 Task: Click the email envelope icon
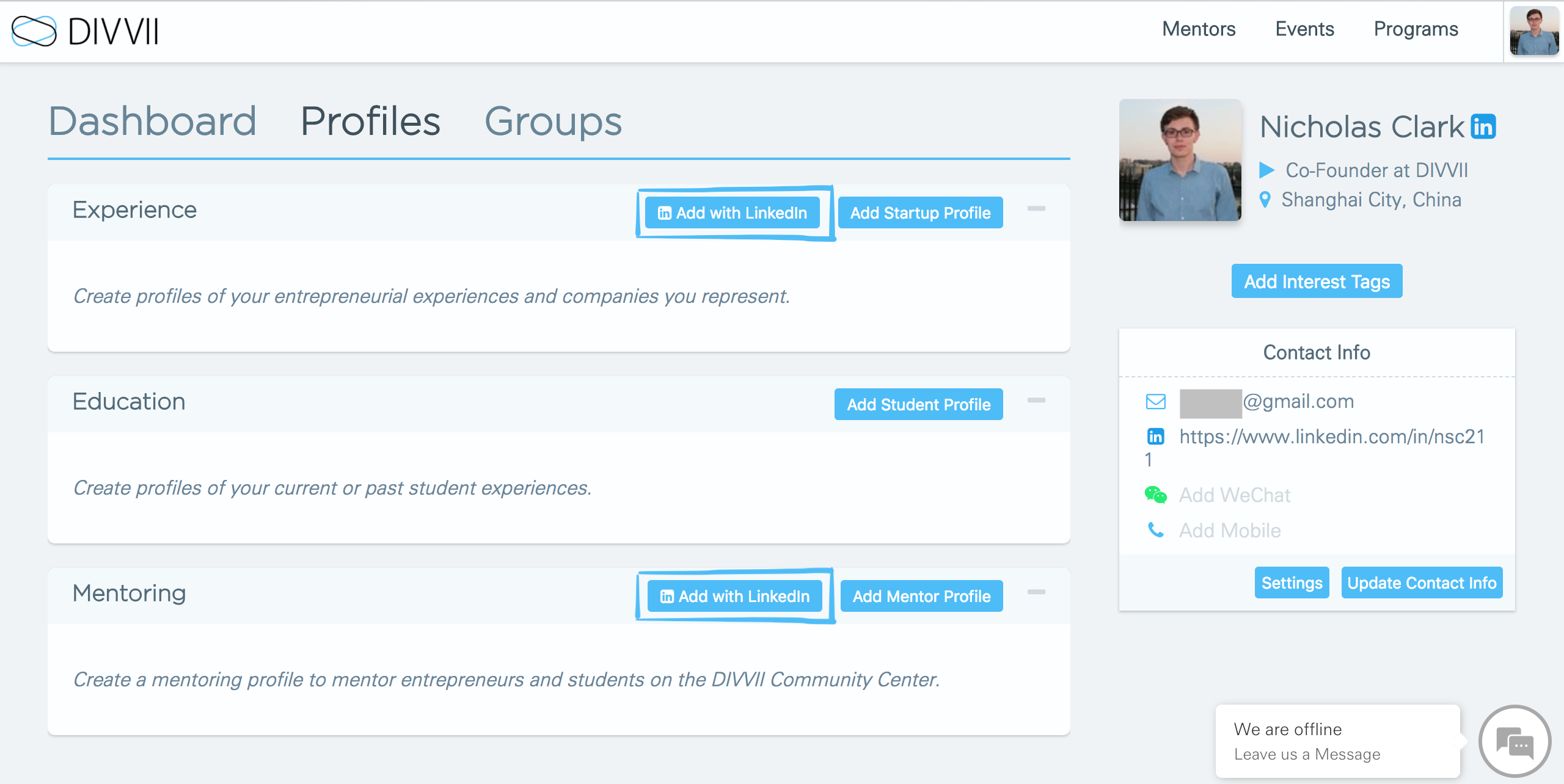point(1155,402)
